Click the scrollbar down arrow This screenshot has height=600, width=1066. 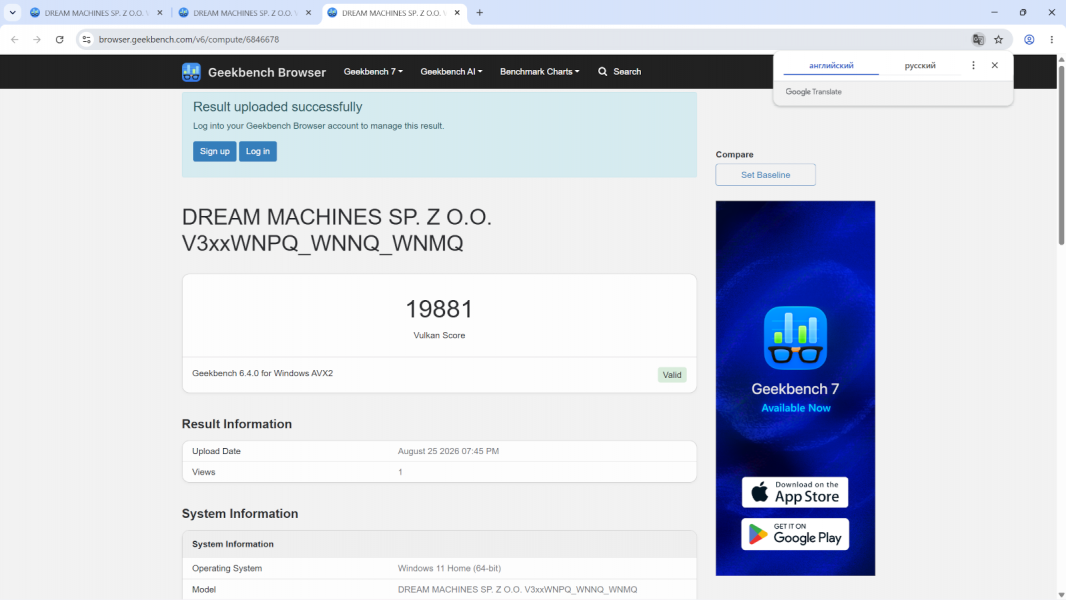pos(1061,595)
